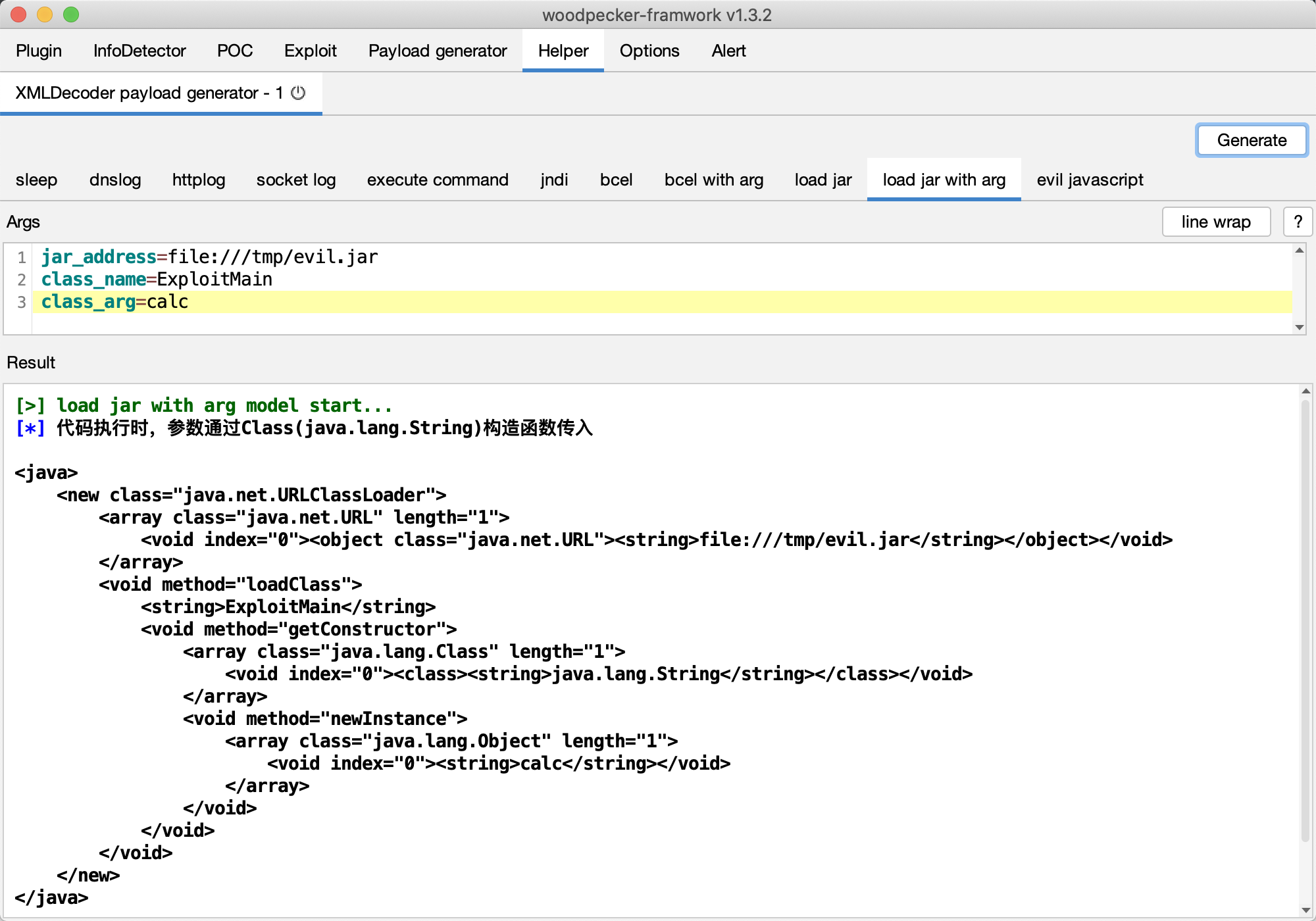Open the Payload generator tab
The image size is (1316, 921).
[x=438, y=51]
